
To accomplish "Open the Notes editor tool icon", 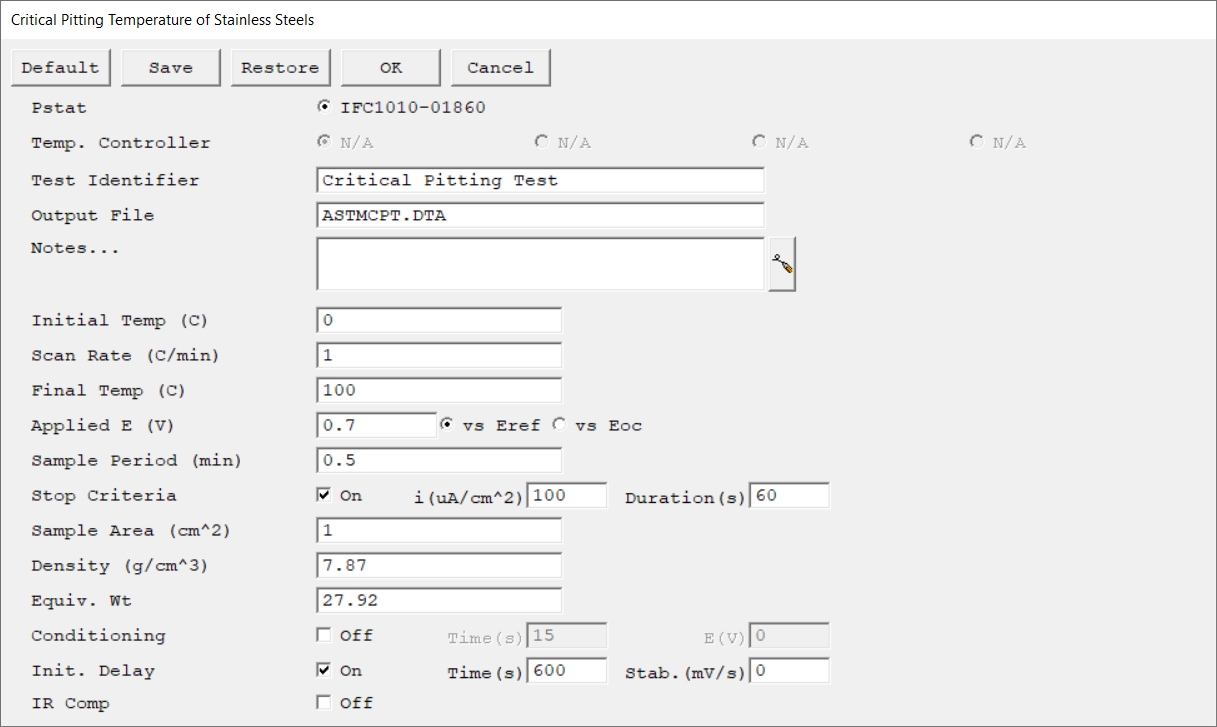I will point(782,265).
